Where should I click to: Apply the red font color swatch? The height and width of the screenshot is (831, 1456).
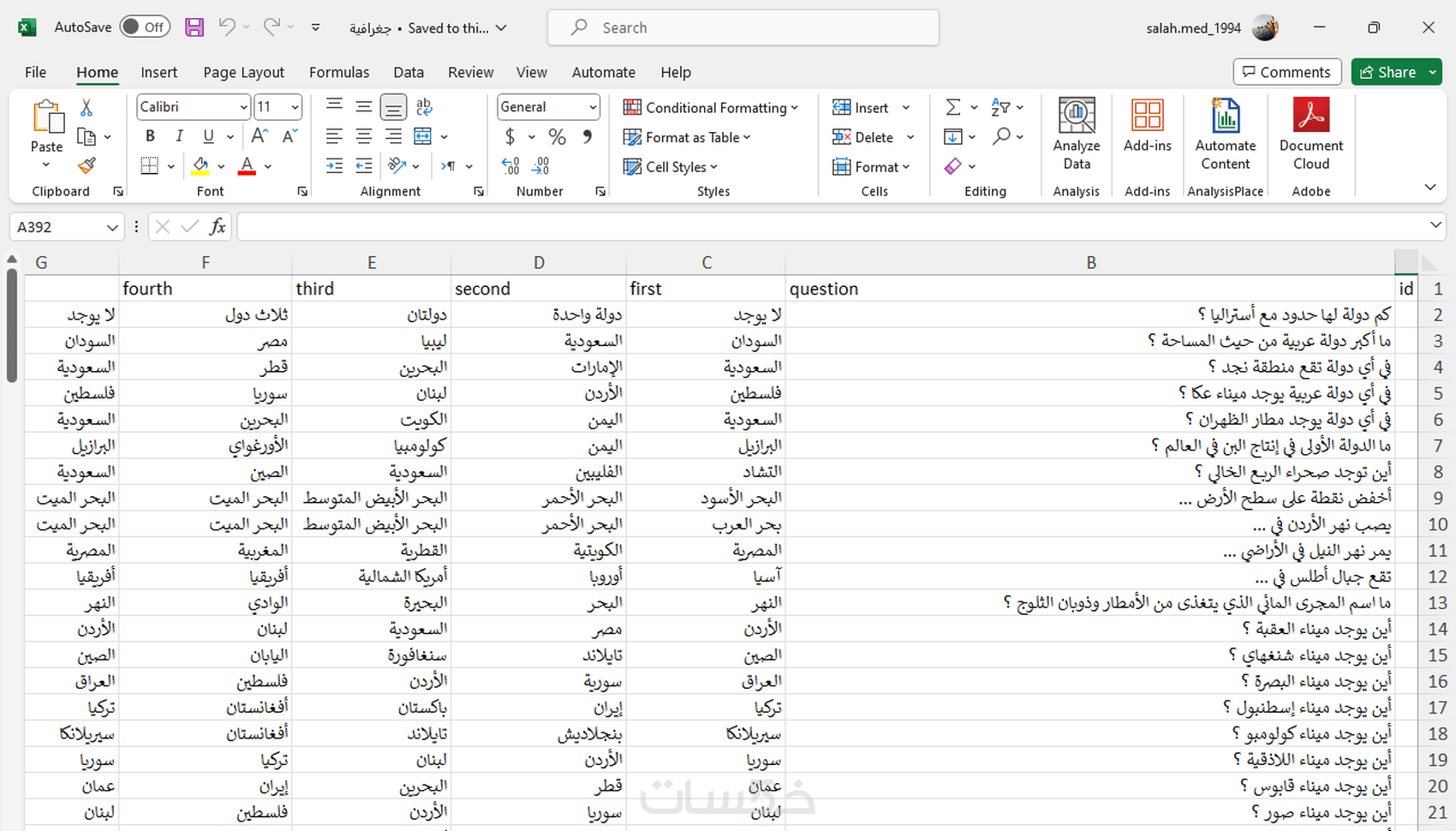[x=247, y=165]
